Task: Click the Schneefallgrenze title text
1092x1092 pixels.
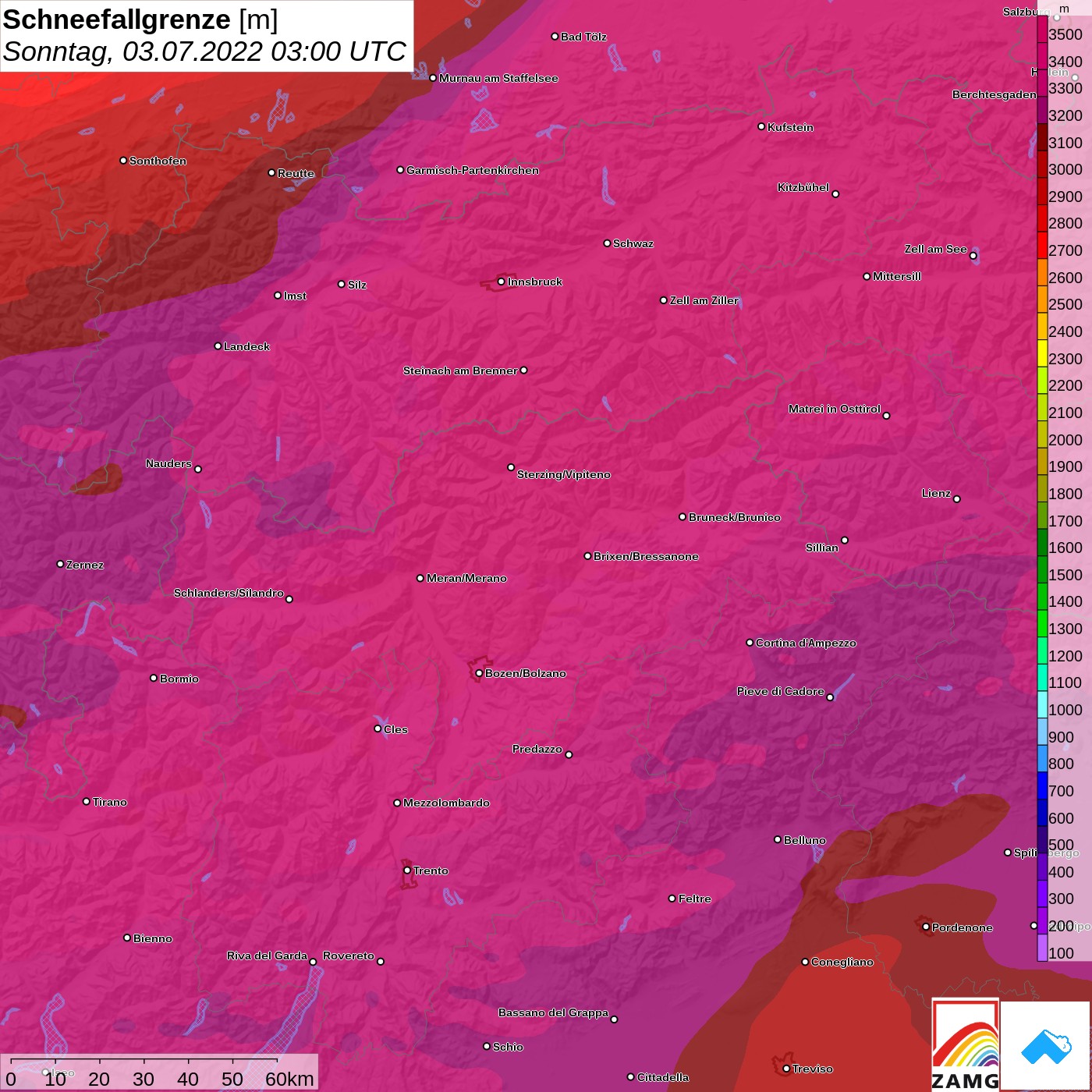Action: 117,19
